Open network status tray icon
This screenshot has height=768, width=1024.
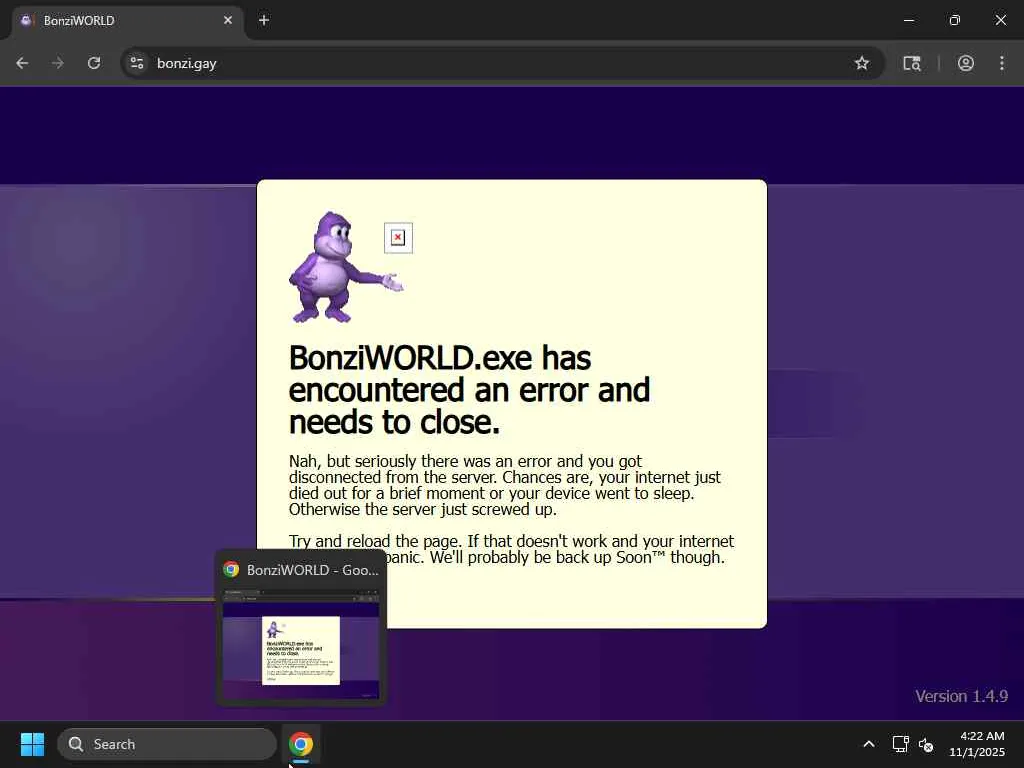pos(901,744)
